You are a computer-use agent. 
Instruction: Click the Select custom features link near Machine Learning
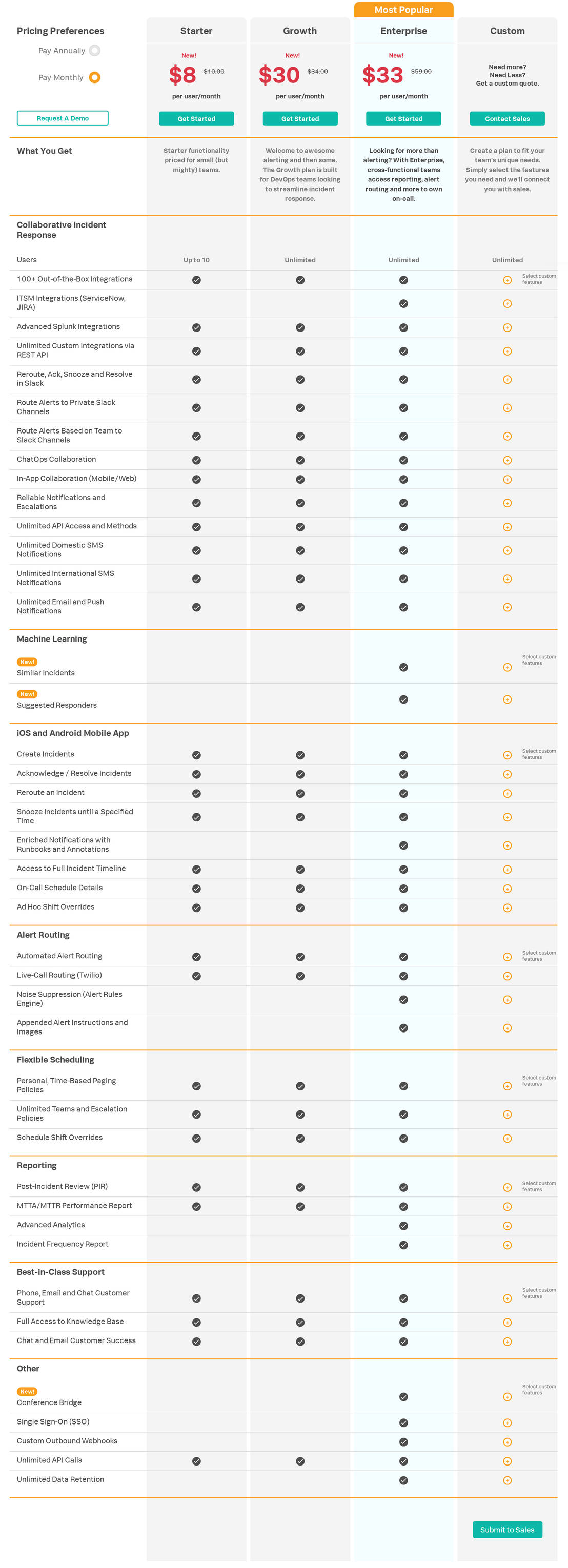pyautogui.click(x=539, y=660)
